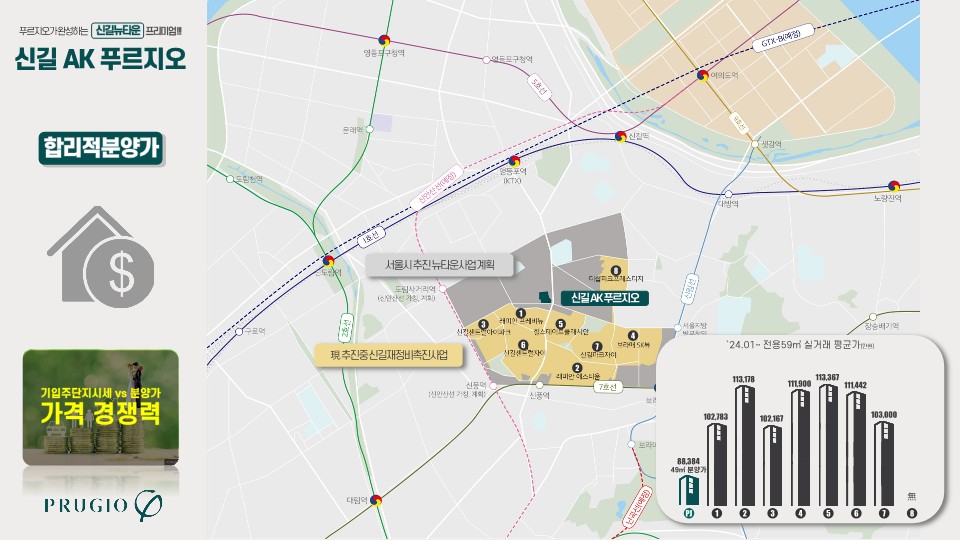Screen dimensions: 960x540
Task: Click the 現 추진중신길재정비촉진사업 yellow callout
Action: pos(388,355)
